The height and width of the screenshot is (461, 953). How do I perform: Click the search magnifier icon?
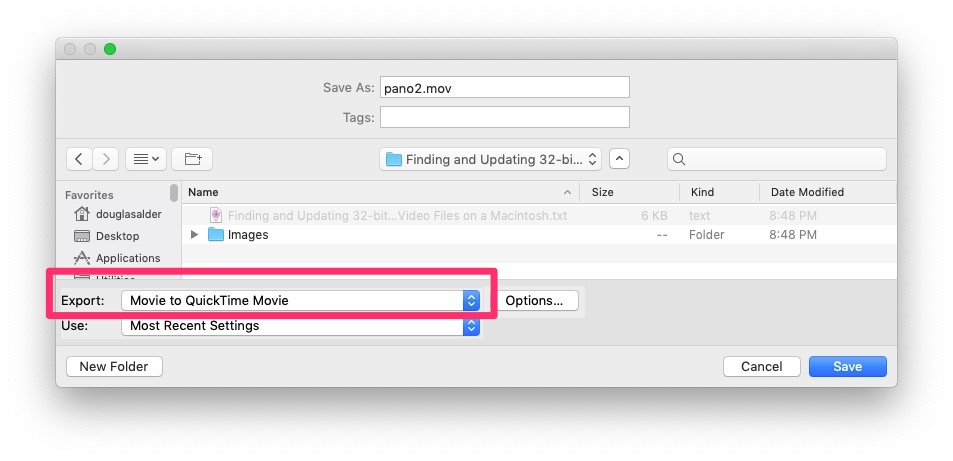click(x=679, y=159)
